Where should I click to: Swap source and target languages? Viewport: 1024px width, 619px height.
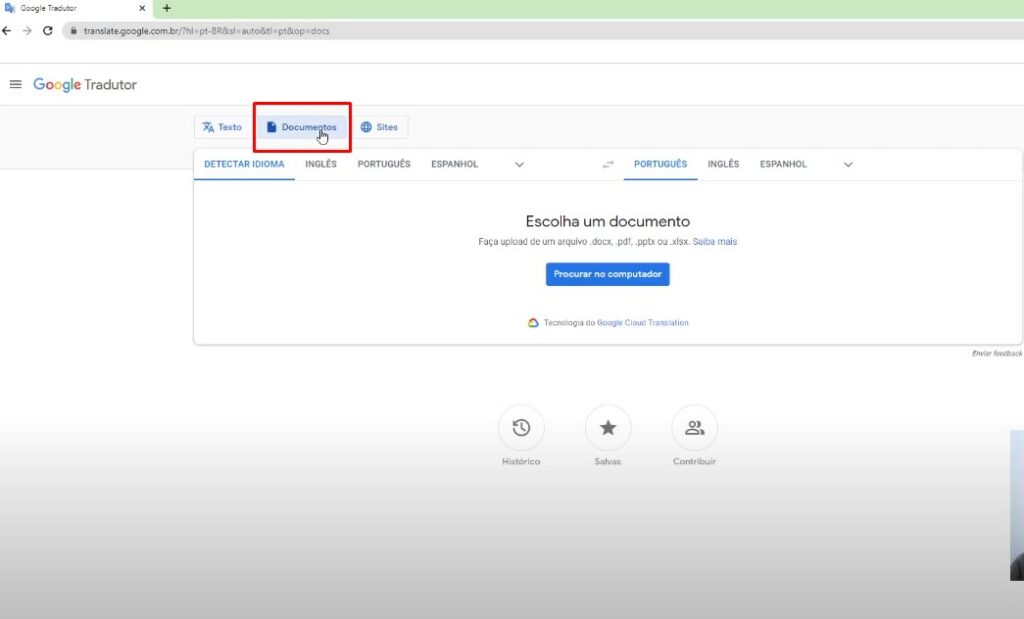(x=608, y=164)
